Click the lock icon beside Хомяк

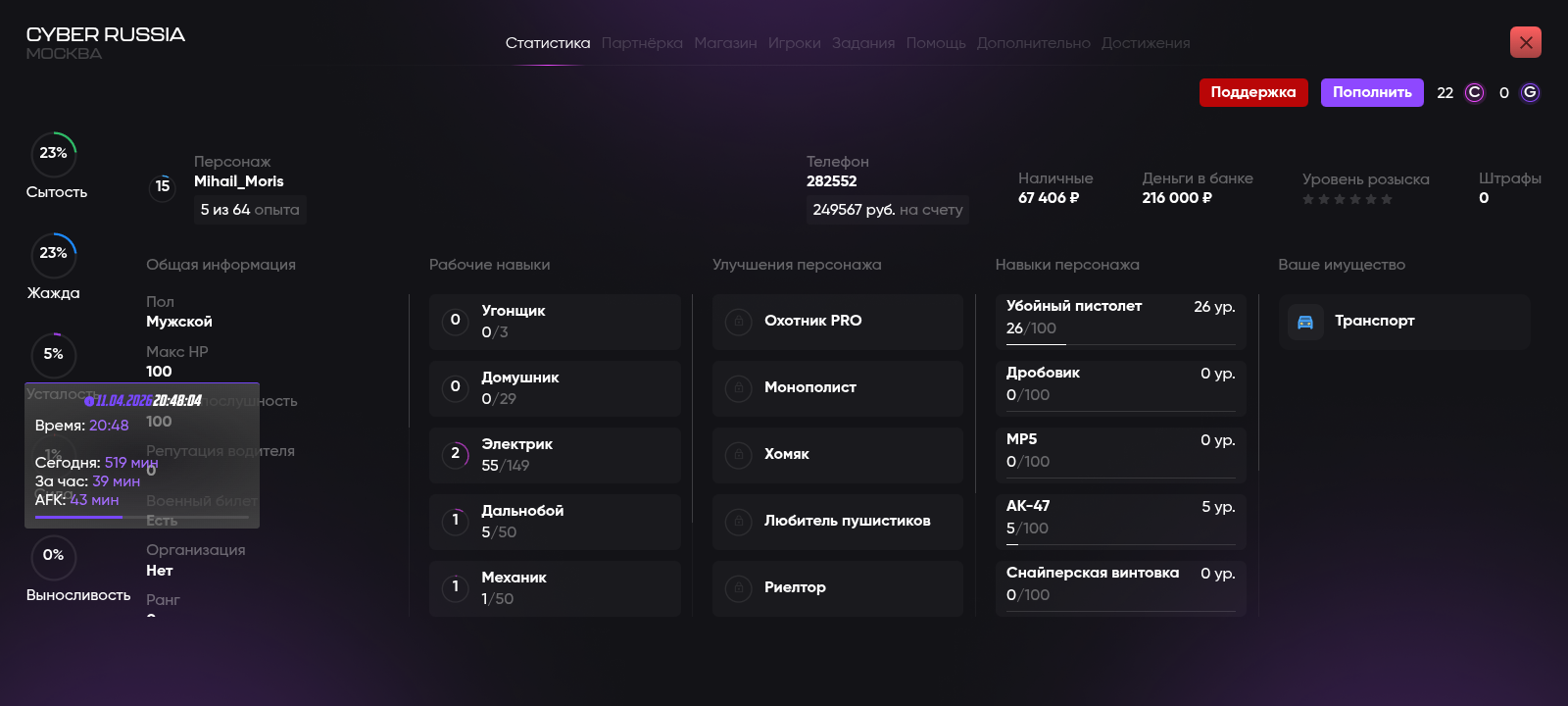738,455
